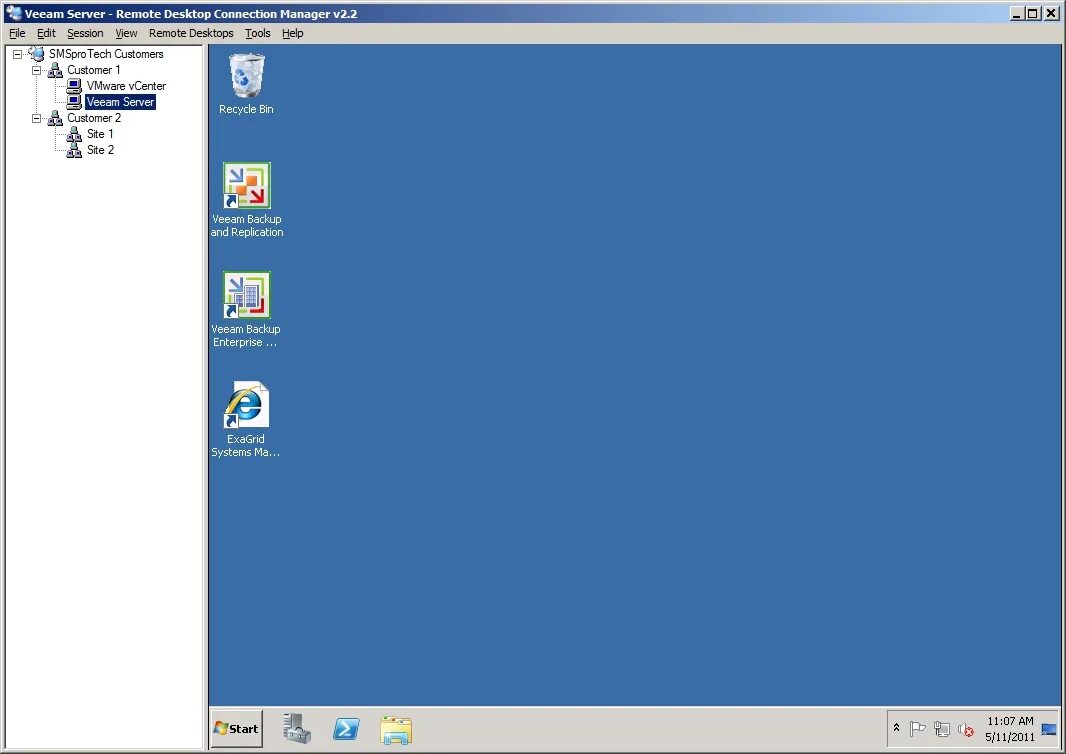Click the Site 2 group icon
The width and height of the screenshot is (1066, 754).
point(74,150)
